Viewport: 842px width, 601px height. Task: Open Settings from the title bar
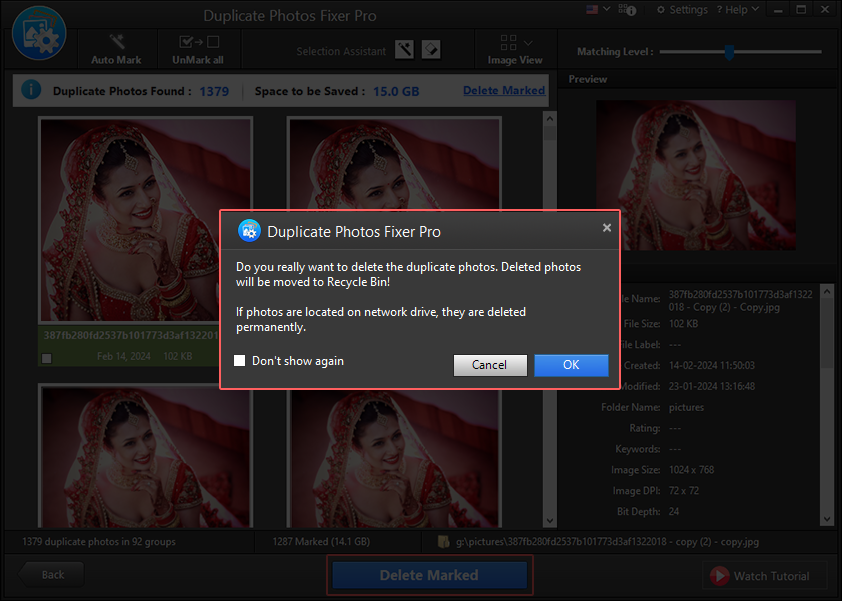tap(682, 10)
